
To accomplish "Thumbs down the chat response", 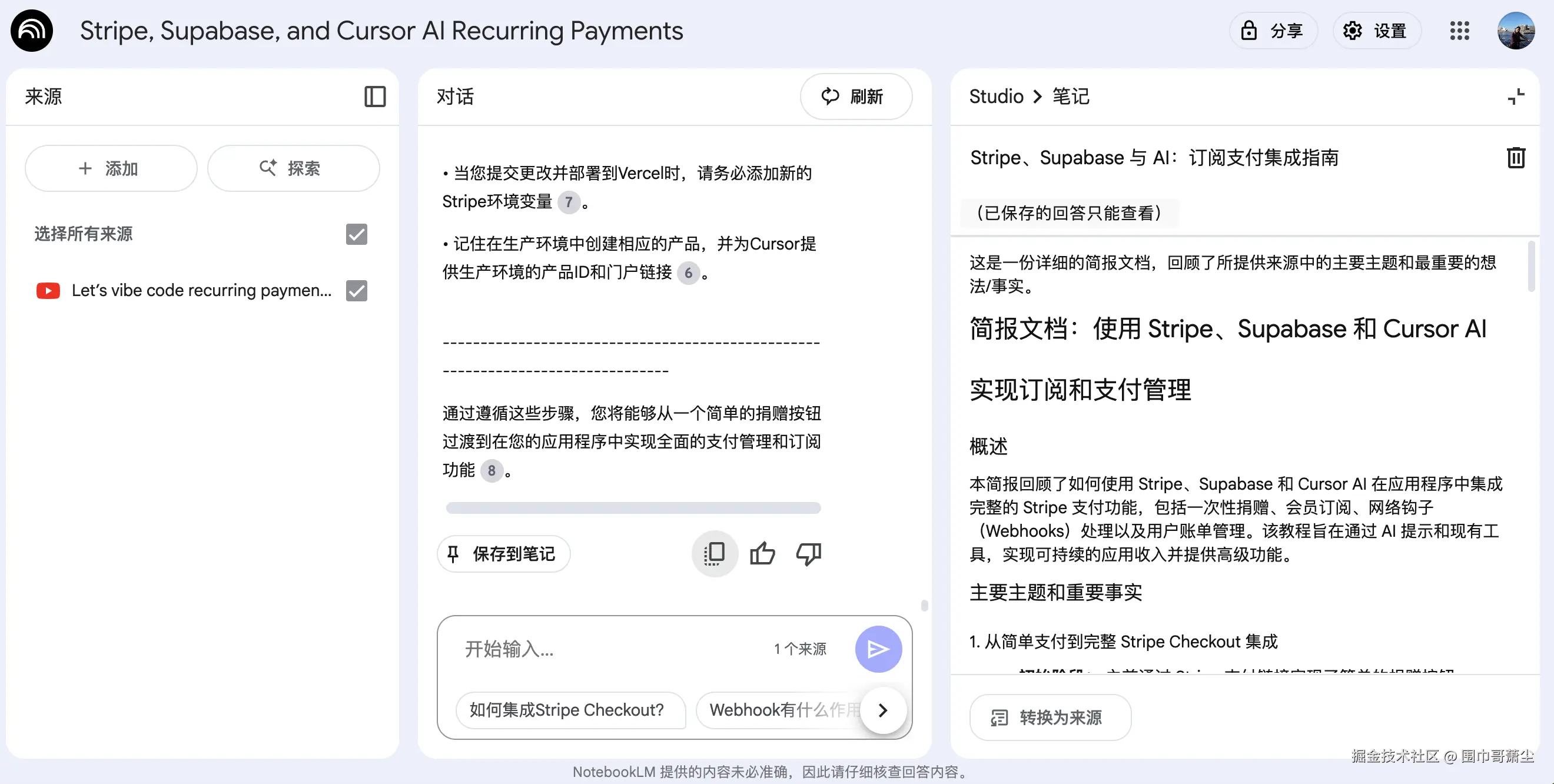I will [808, 554].
